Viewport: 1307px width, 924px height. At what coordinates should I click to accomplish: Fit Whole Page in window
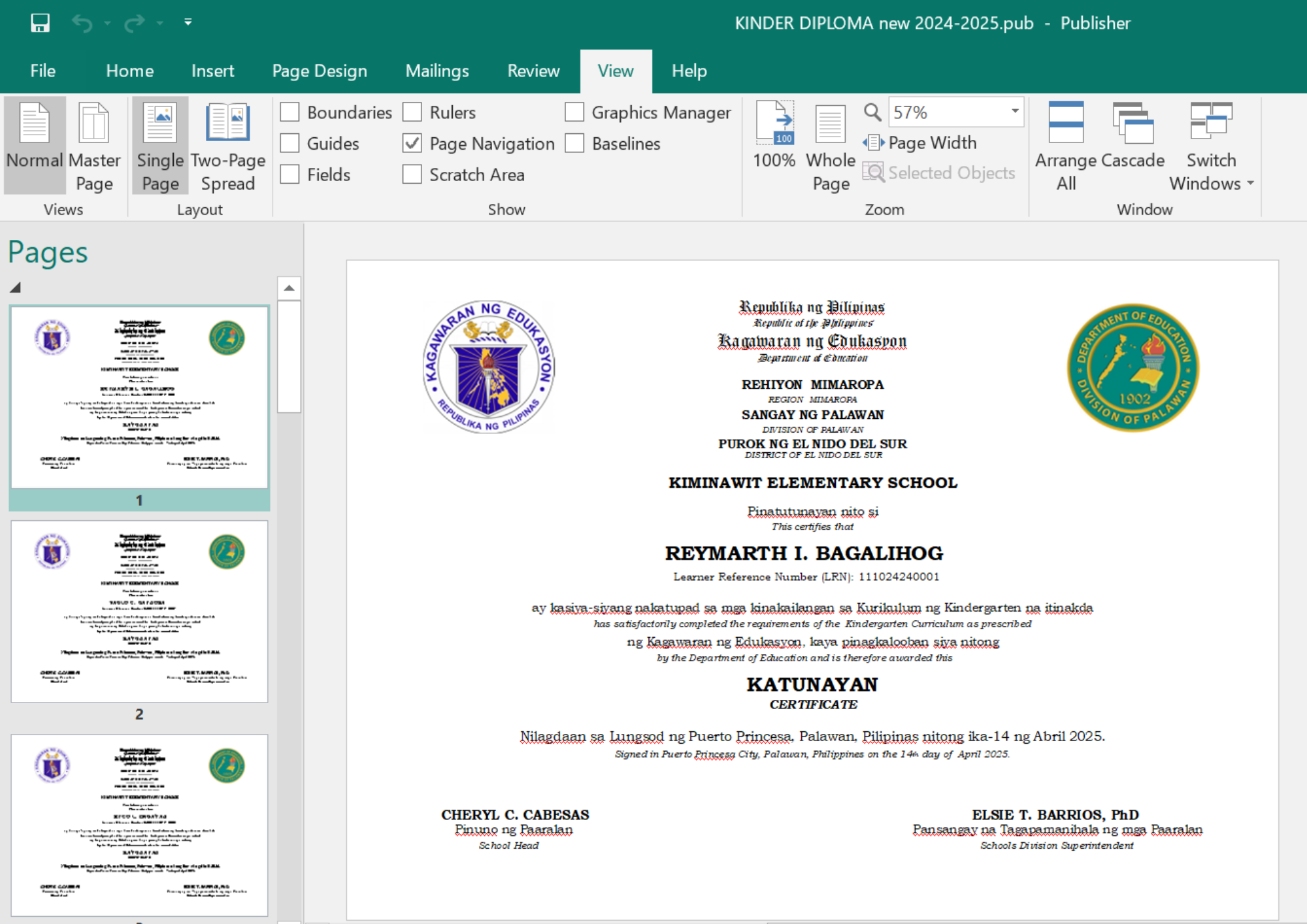831,147
